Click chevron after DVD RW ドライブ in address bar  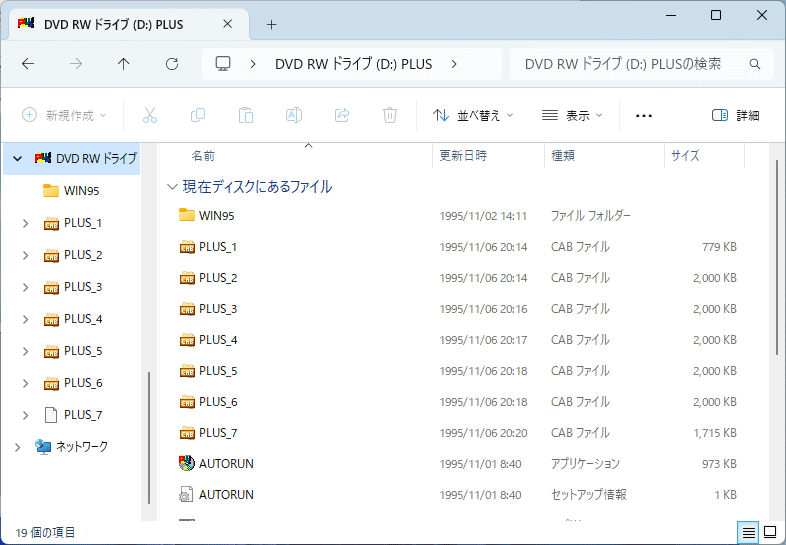pyautogui.click(x=454, y=64)
